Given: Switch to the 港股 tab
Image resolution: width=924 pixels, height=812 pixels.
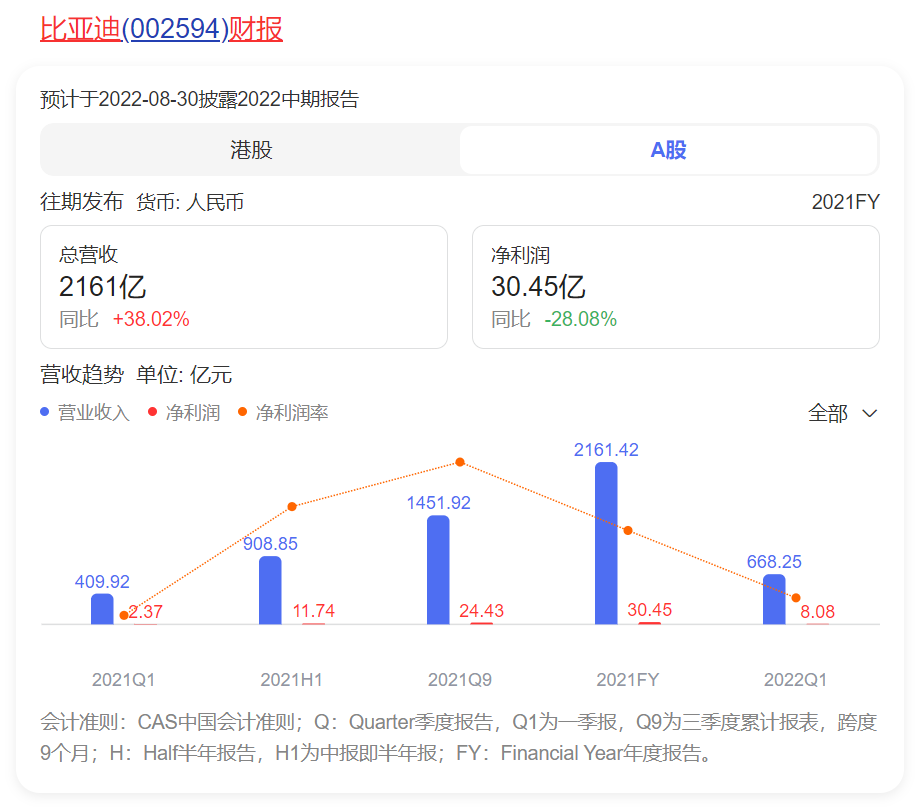Looking at the screenshot, I should tap(251, 150).
